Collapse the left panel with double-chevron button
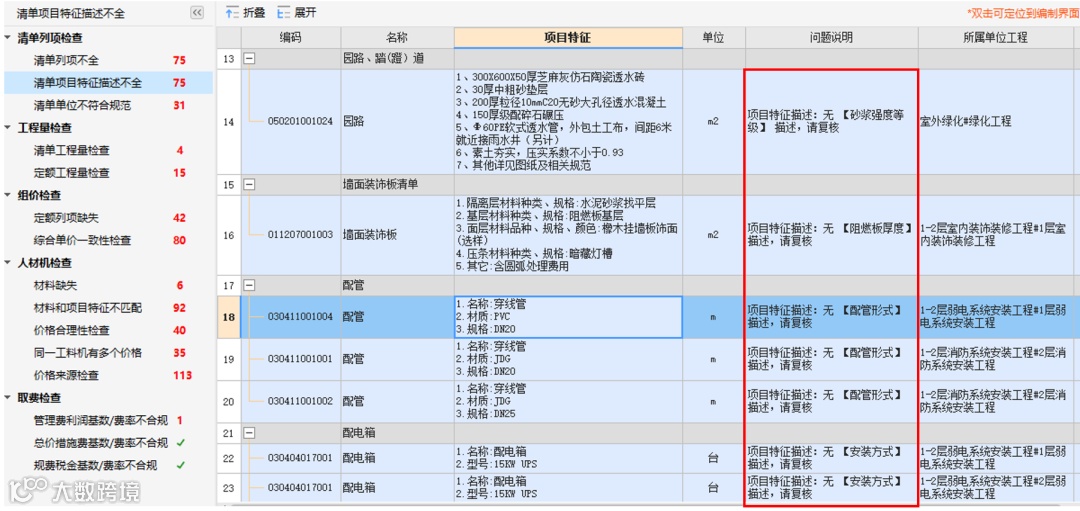Image resolution: width=1080 pixels, height=511 pixels. (197, 13)
